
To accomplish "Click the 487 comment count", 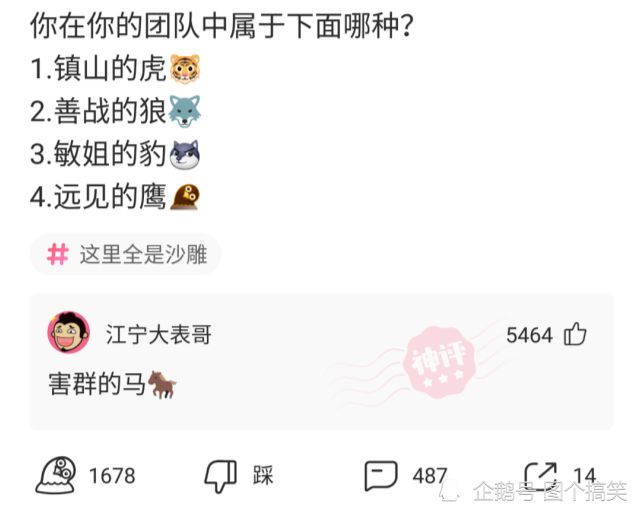I will pos(430,476).
